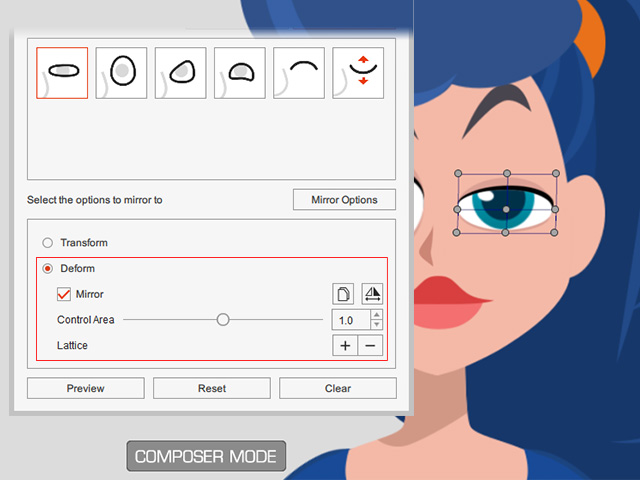Click the eye lattice bottom-middle control point
The height and width of the screenshot is (480, 640).
505,233
